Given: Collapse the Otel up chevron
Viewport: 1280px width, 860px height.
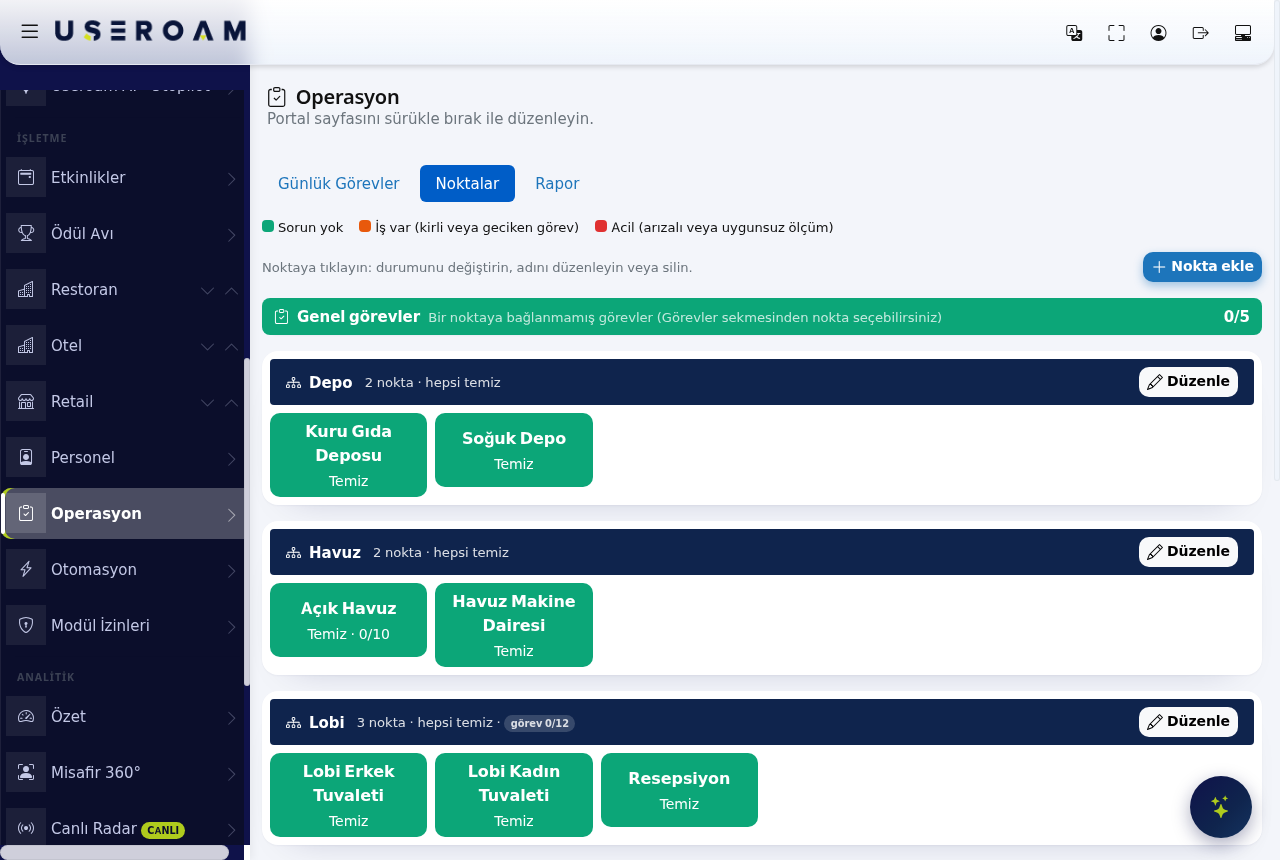Looking at the screenshot, I should pyautogui.click(x=231, y=347).
